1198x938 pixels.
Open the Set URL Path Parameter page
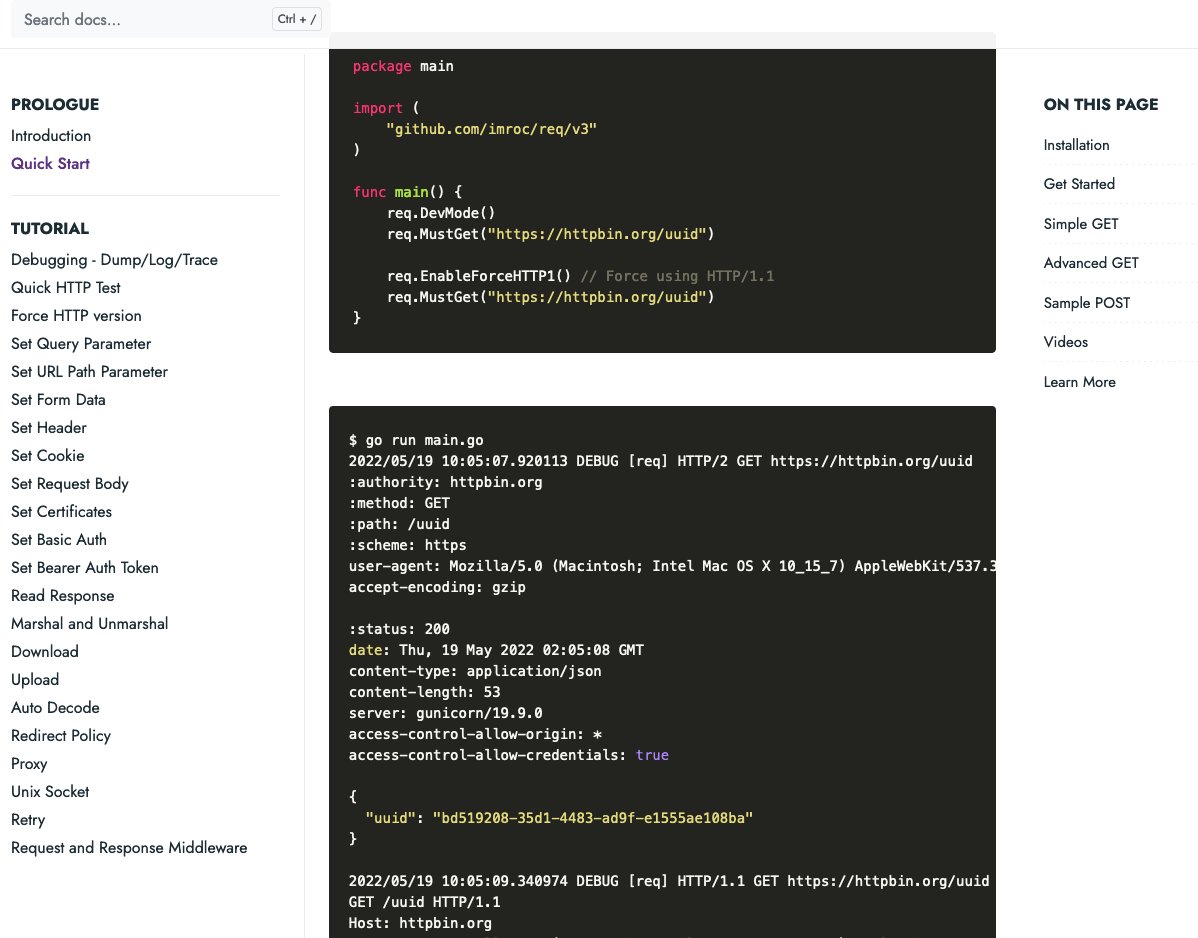coord(88,371)
